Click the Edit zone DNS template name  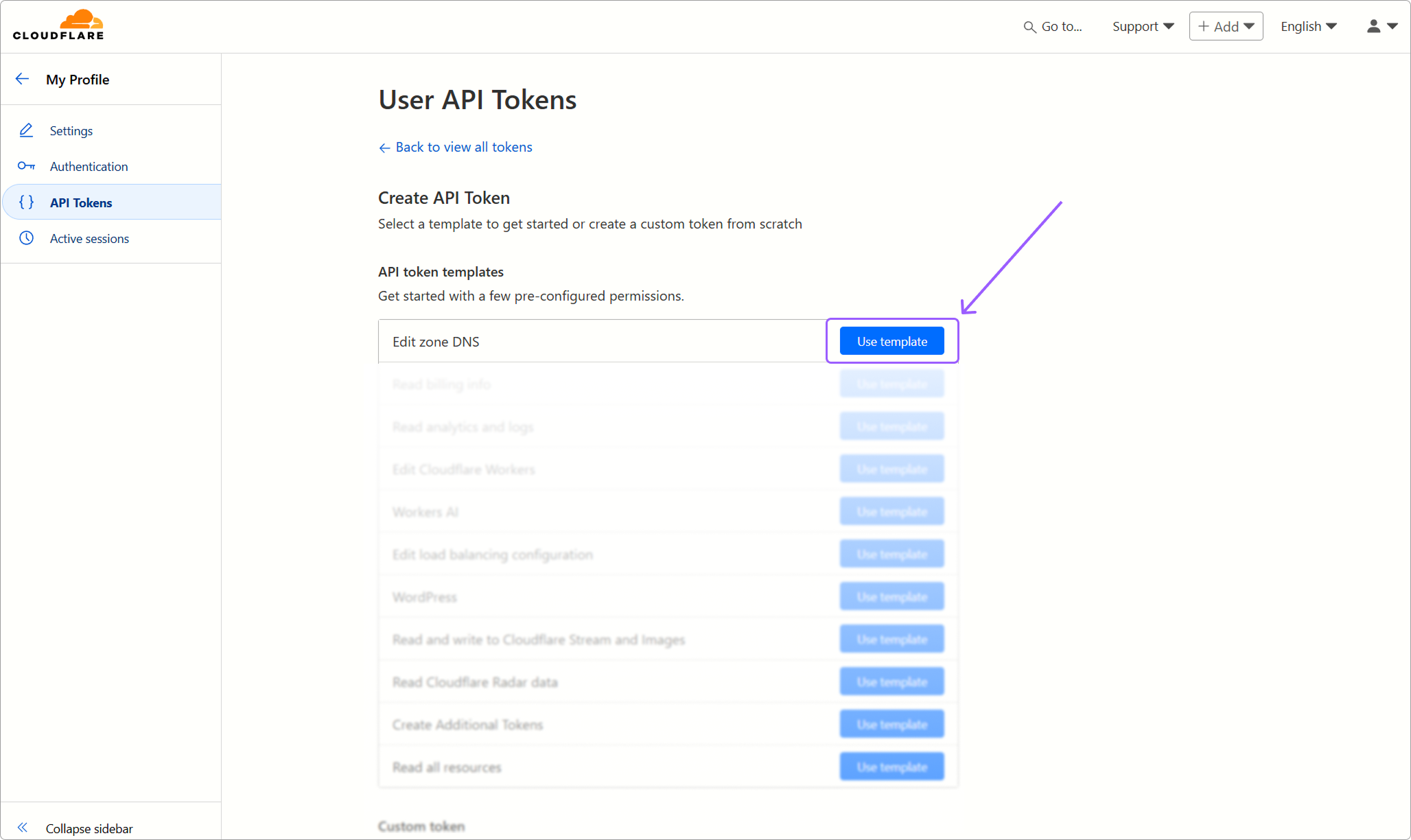(436, 342)
